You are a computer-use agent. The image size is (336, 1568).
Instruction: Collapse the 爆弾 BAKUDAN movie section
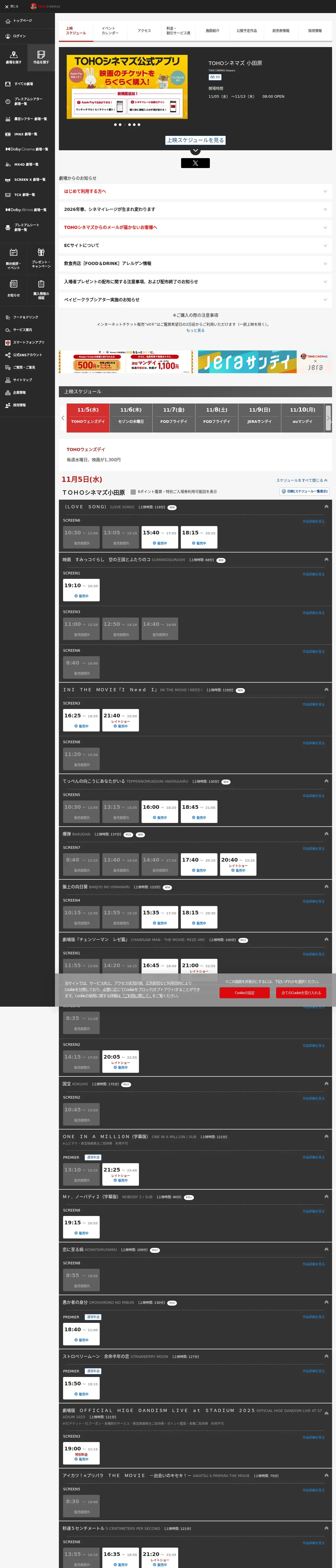pos(326,834)
